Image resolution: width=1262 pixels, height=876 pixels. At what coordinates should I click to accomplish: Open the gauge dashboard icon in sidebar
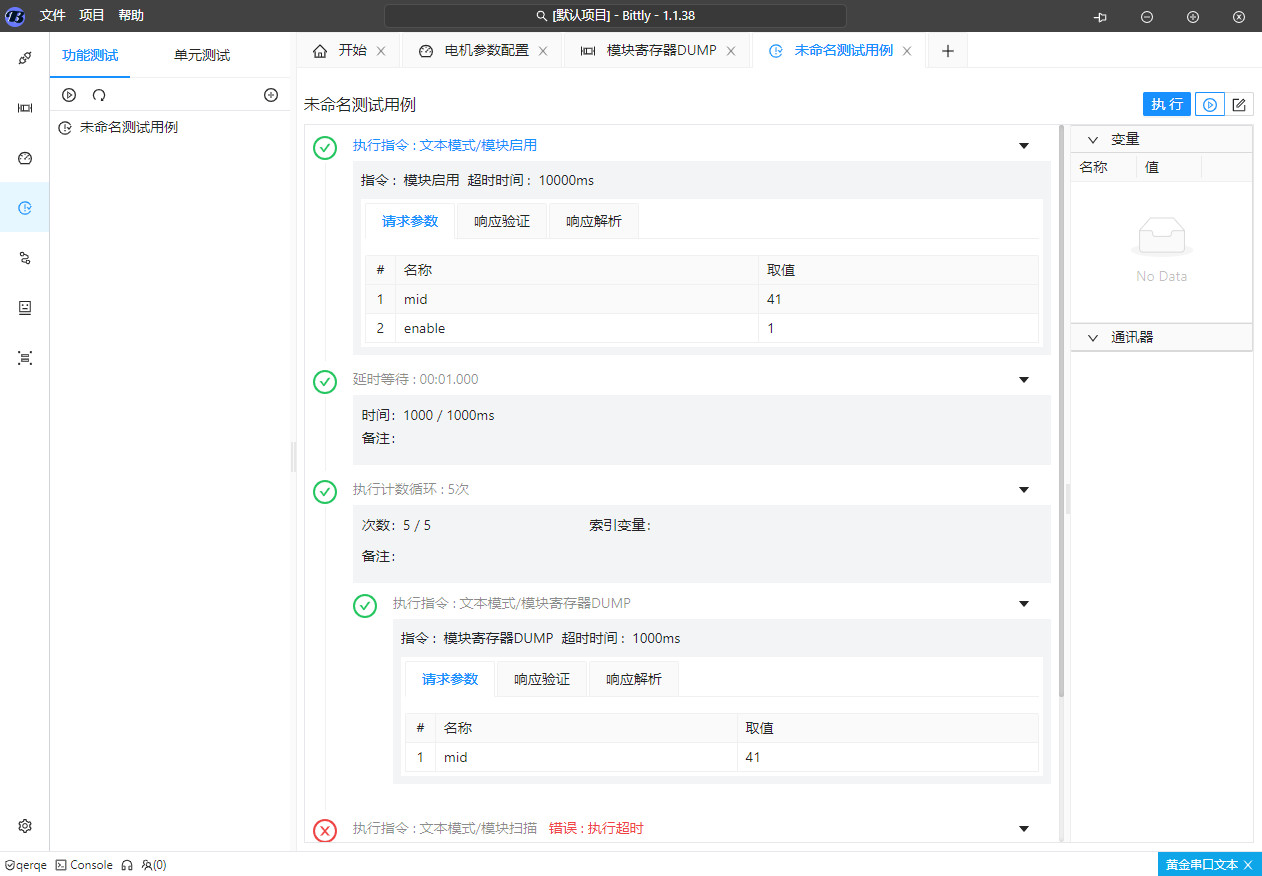click(x=25, y=158)
